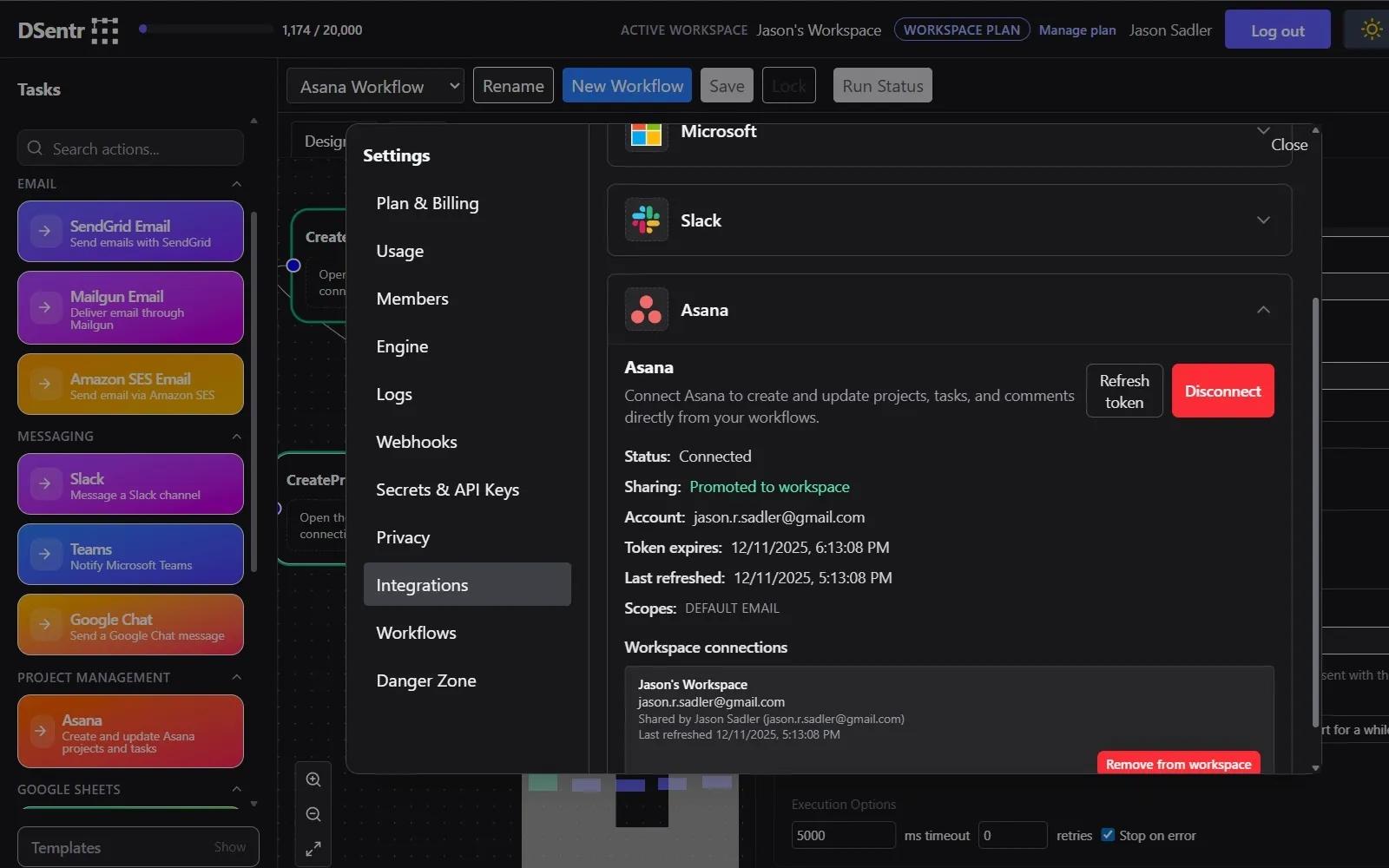This screenshot has width=1389, height=868.
Task: Open the Asana Workflow dropdown
Action: point(375,86)
